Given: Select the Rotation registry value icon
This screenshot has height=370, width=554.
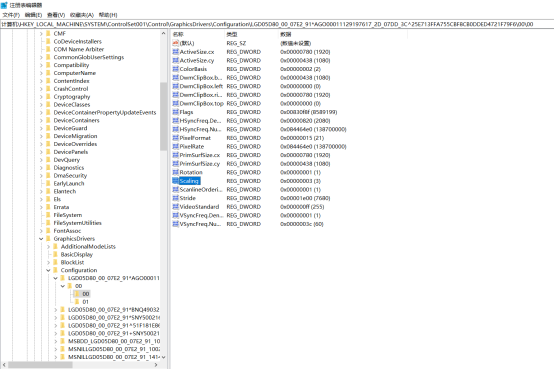Looking at the screenshot, I should point(176,172).
